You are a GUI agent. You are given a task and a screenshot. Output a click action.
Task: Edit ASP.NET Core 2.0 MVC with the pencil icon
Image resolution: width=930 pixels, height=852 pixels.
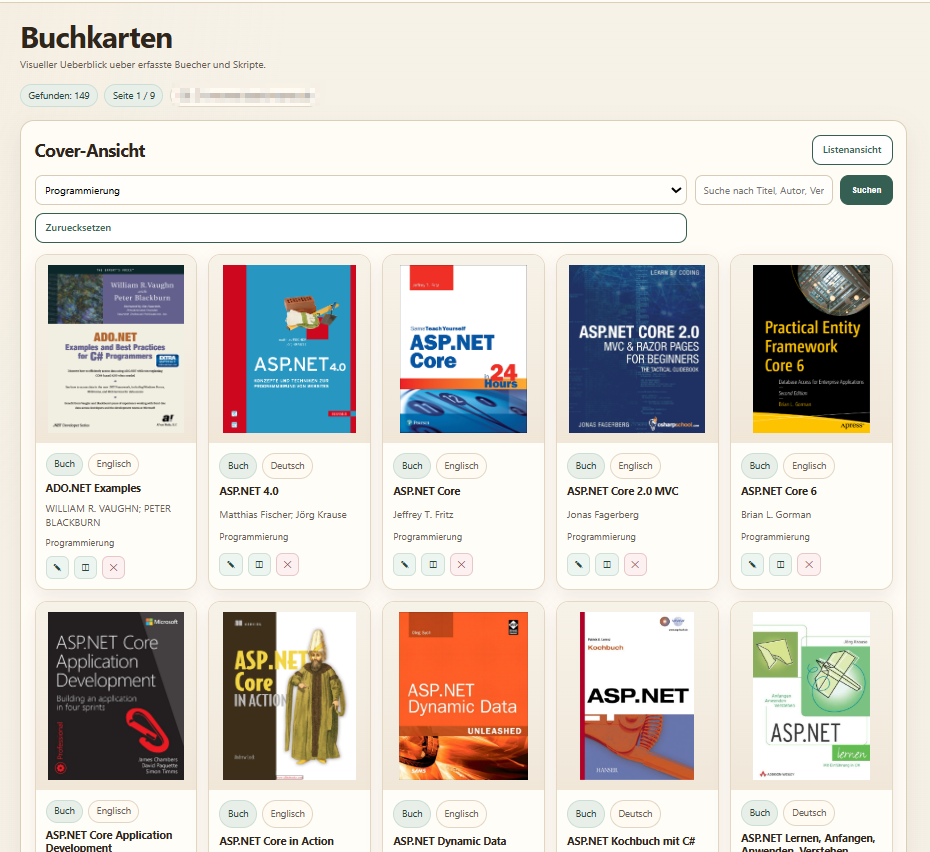pos(578,564)
